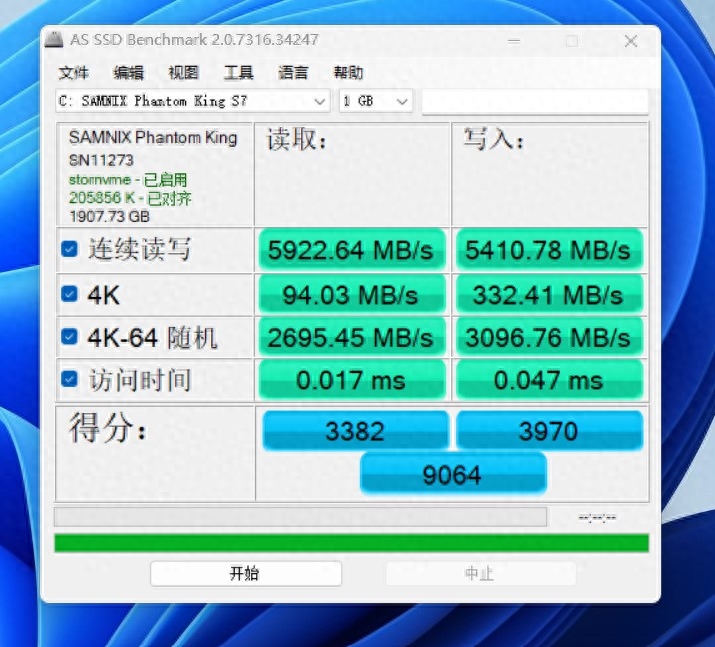This screenshot has width=715, height=647.
Task: Click the 4K-64 read result 2695.45 MB/s
Action: [x=352, y=337]
